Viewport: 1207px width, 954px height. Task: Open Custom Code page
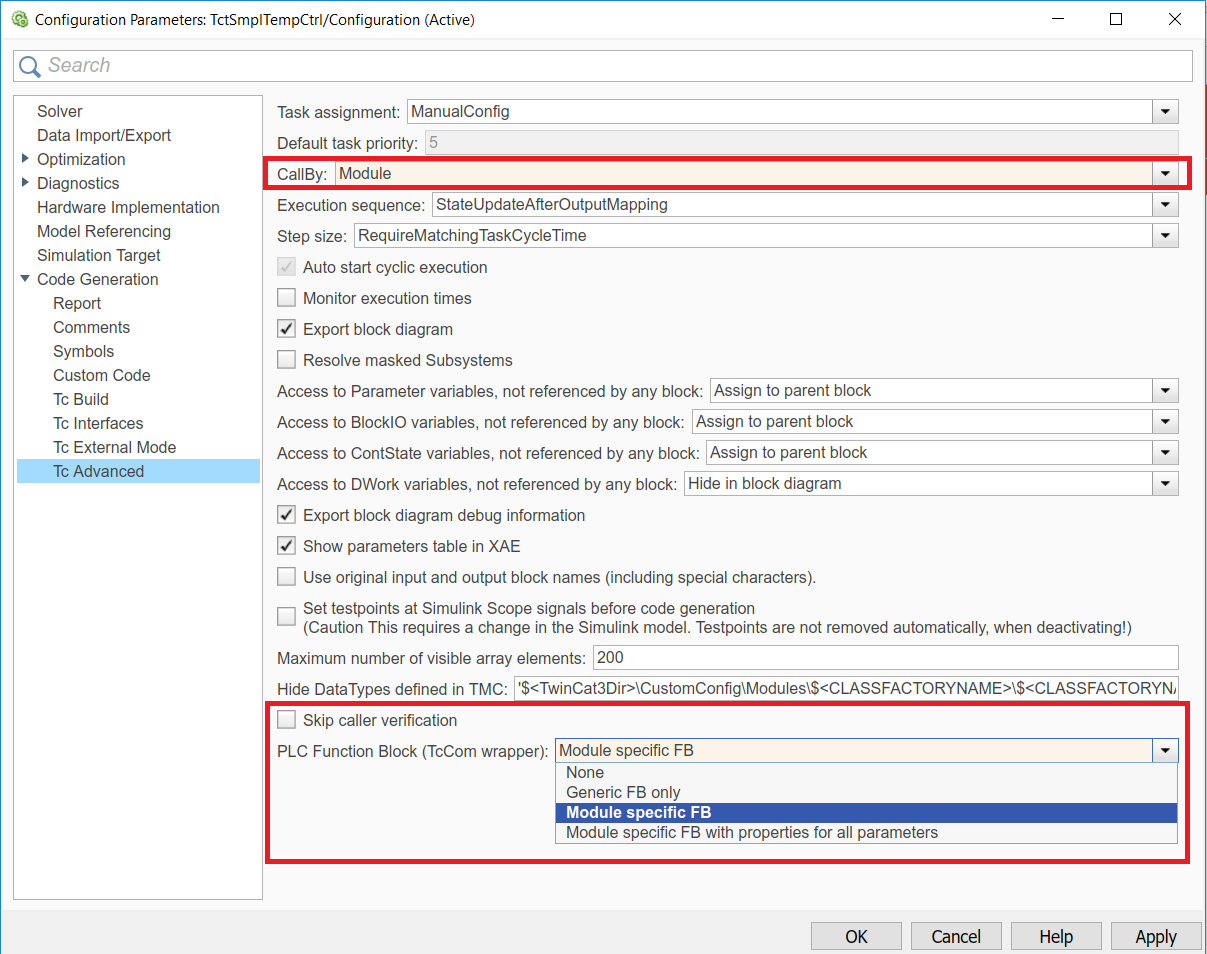tap(102, 375)
